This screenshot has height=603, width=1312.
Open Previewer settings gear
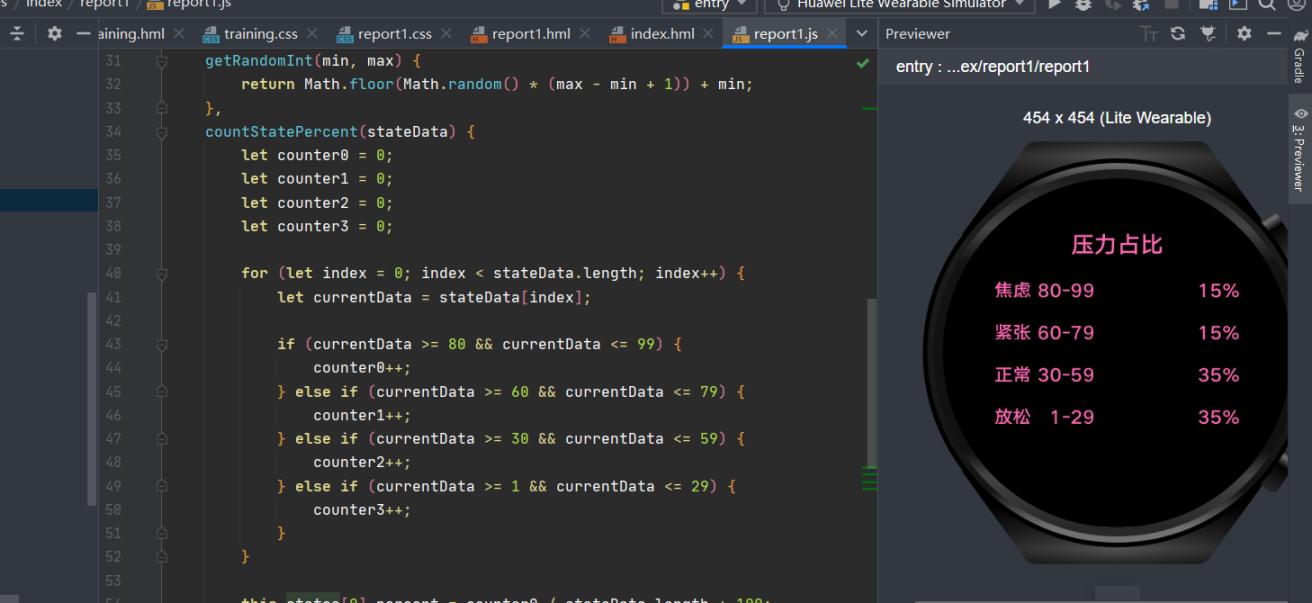1244,34
